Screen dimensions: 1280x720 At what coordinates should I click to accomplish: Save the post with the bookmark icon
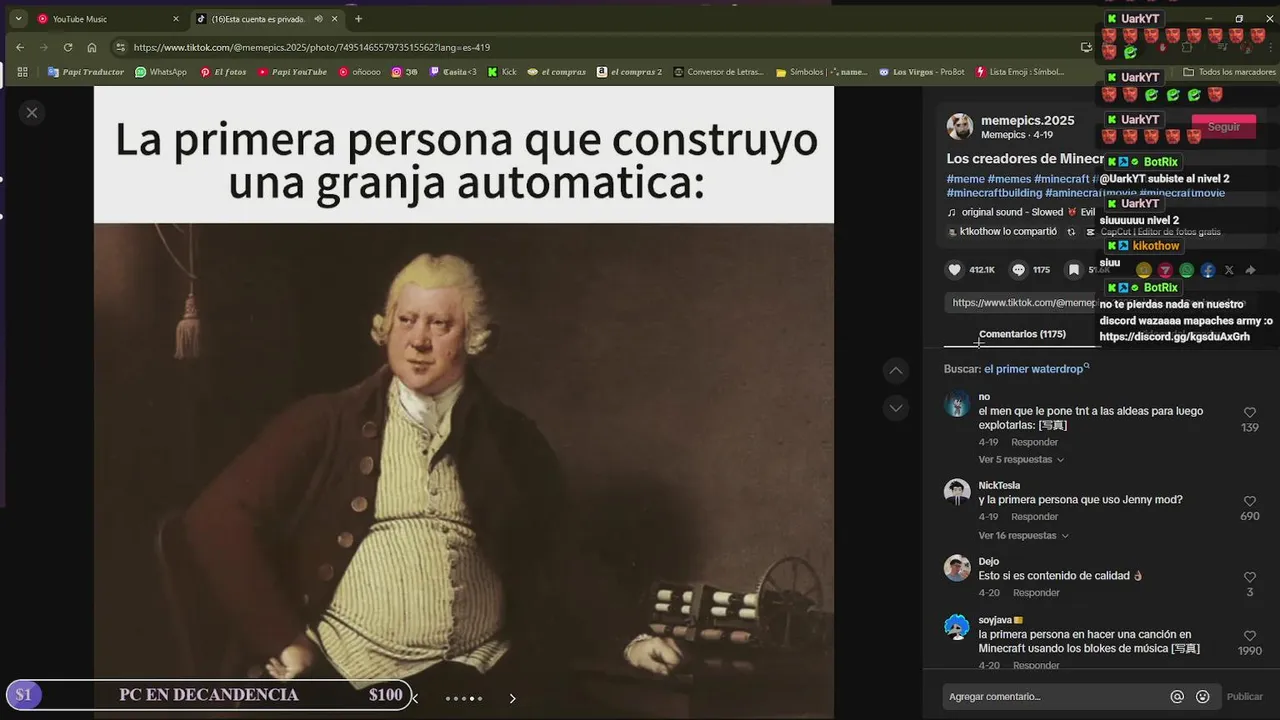[1073, 270]
